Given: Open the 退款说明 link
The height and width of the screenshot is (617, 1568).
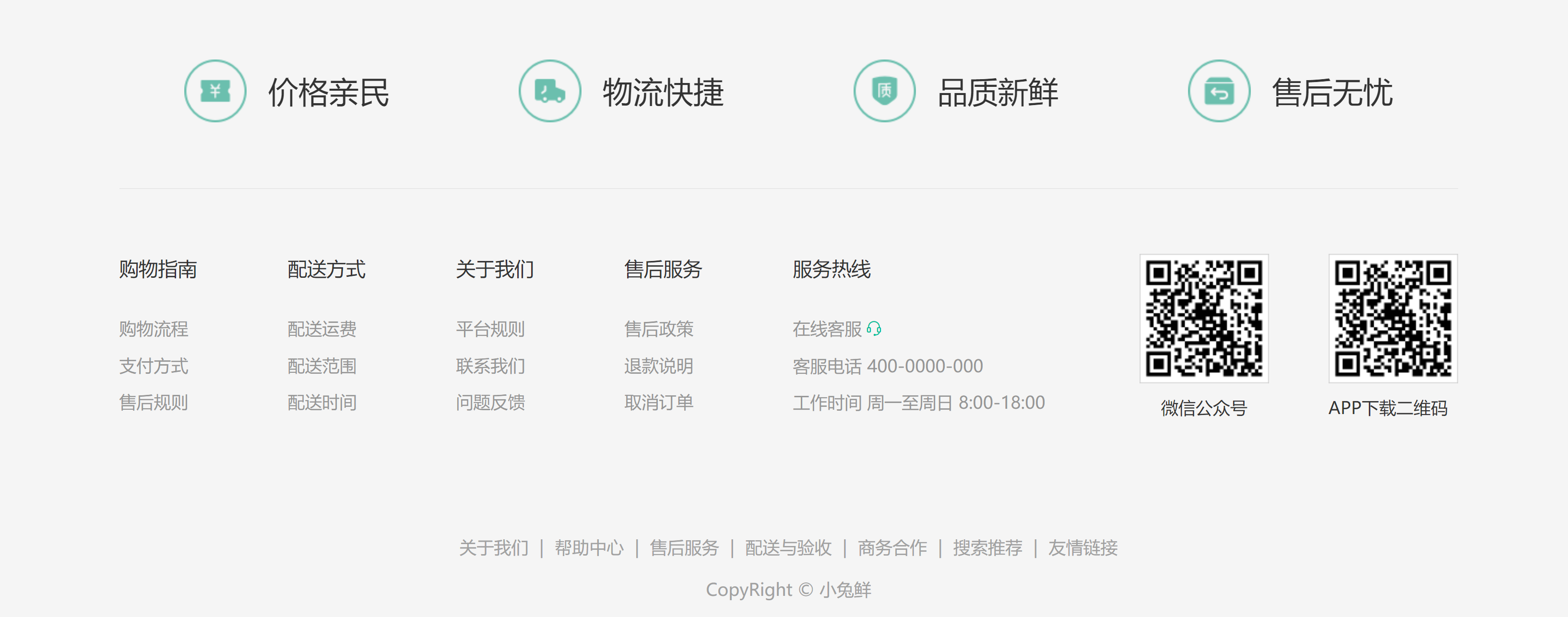Looking at the screenshot, I should click(659, 366).
